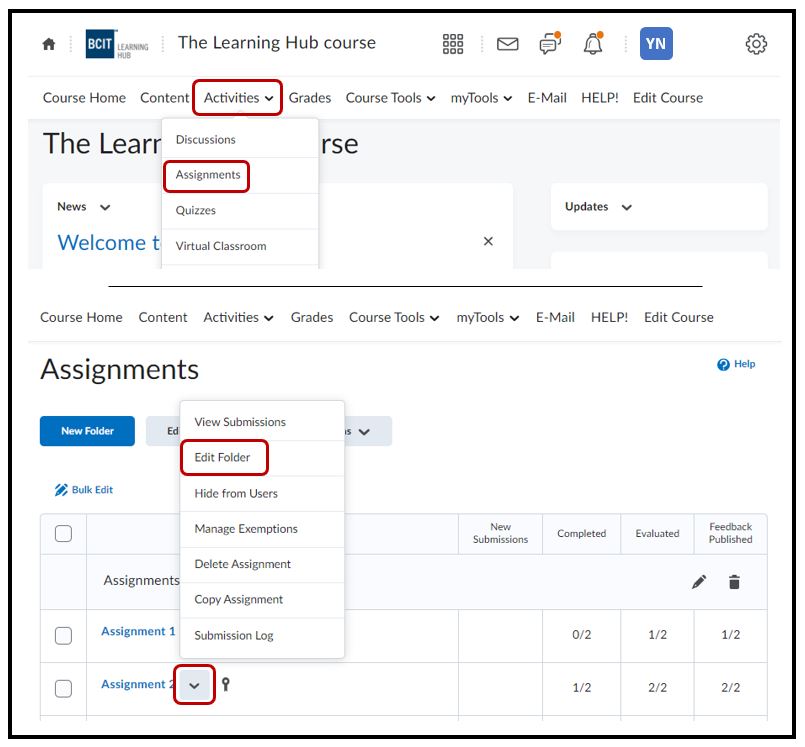Click the Bulk Edit link
805x747 pixels.
[84, 490]
